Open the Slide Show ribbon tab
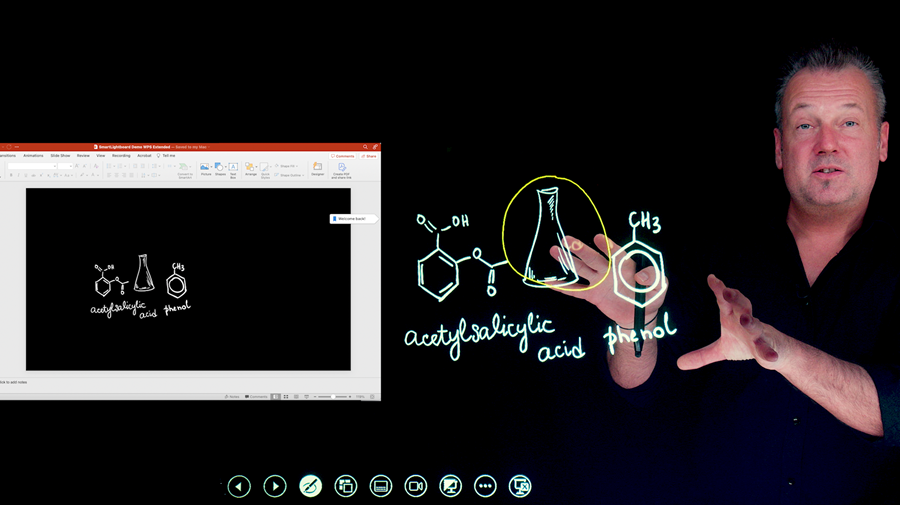The image size is (900, 505). [x=60, y=156]
